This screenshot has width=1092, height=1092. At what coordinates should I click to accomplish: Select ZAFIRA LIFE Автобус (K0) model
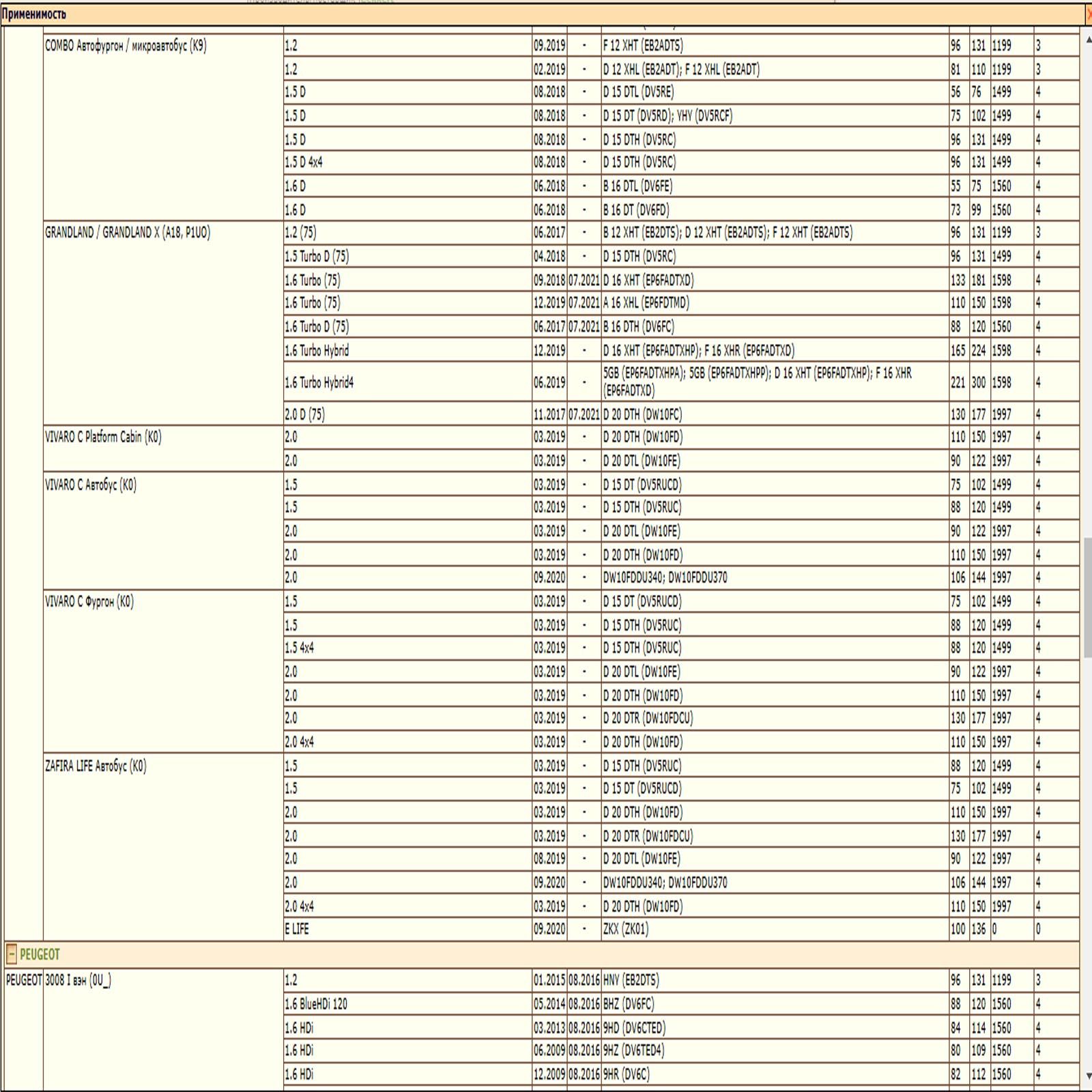pyautogui.click(x=96, y=766)
